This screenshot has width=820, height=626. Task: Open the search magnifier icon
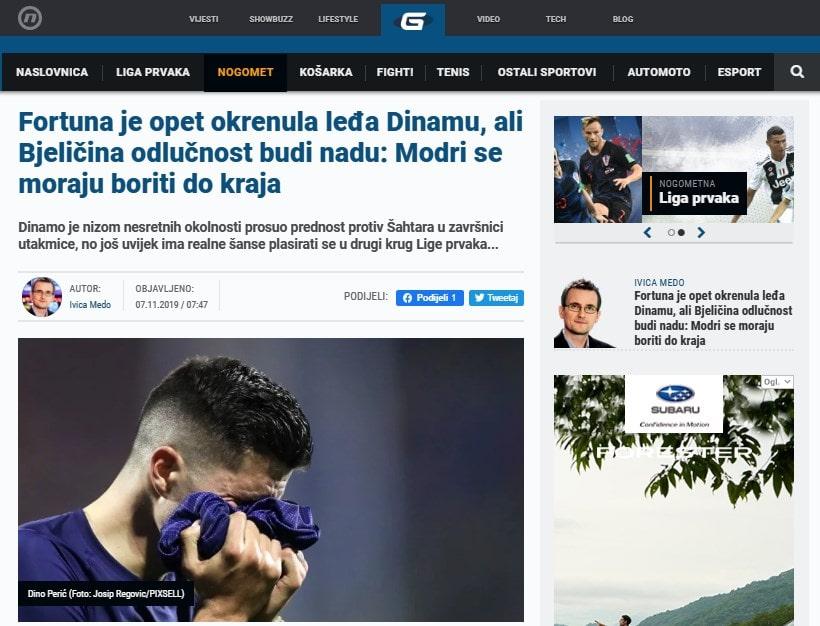point(797,72)
